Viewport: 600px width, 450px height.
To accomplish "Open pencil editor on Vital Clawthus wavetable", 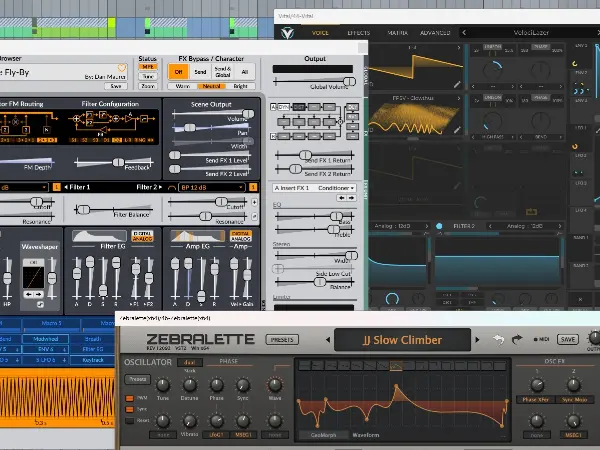I will click(x=457, y=130).
